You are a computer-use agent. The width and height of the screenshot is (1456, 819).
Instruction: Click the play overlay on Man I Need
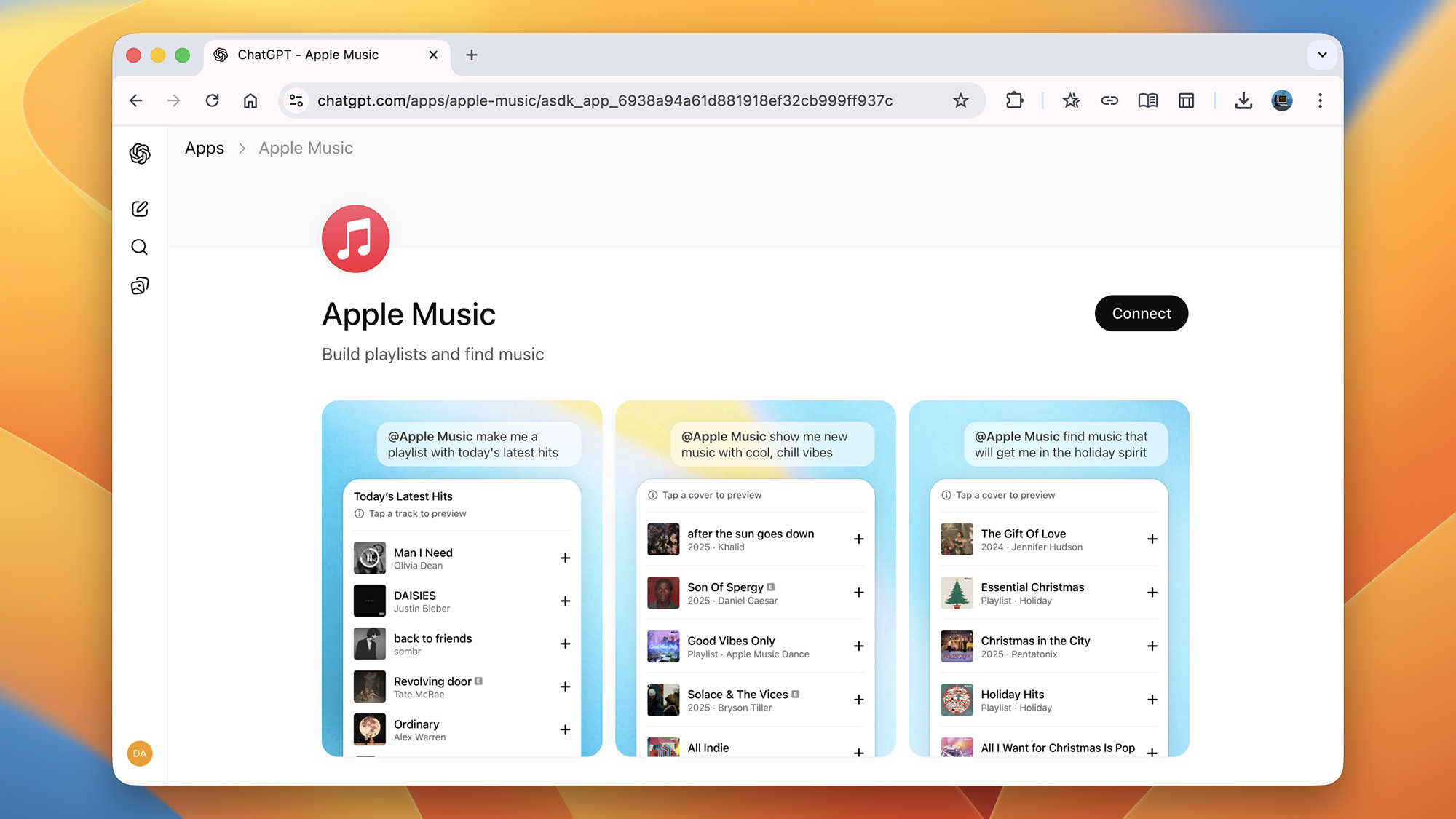click(370, 558)
